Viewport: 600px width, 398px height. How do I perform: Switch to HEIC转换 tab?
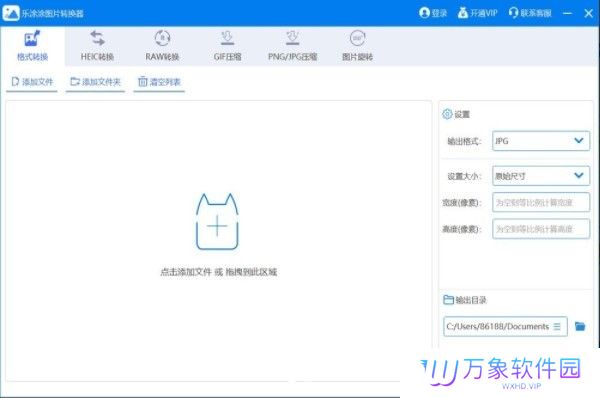point(97,46)
